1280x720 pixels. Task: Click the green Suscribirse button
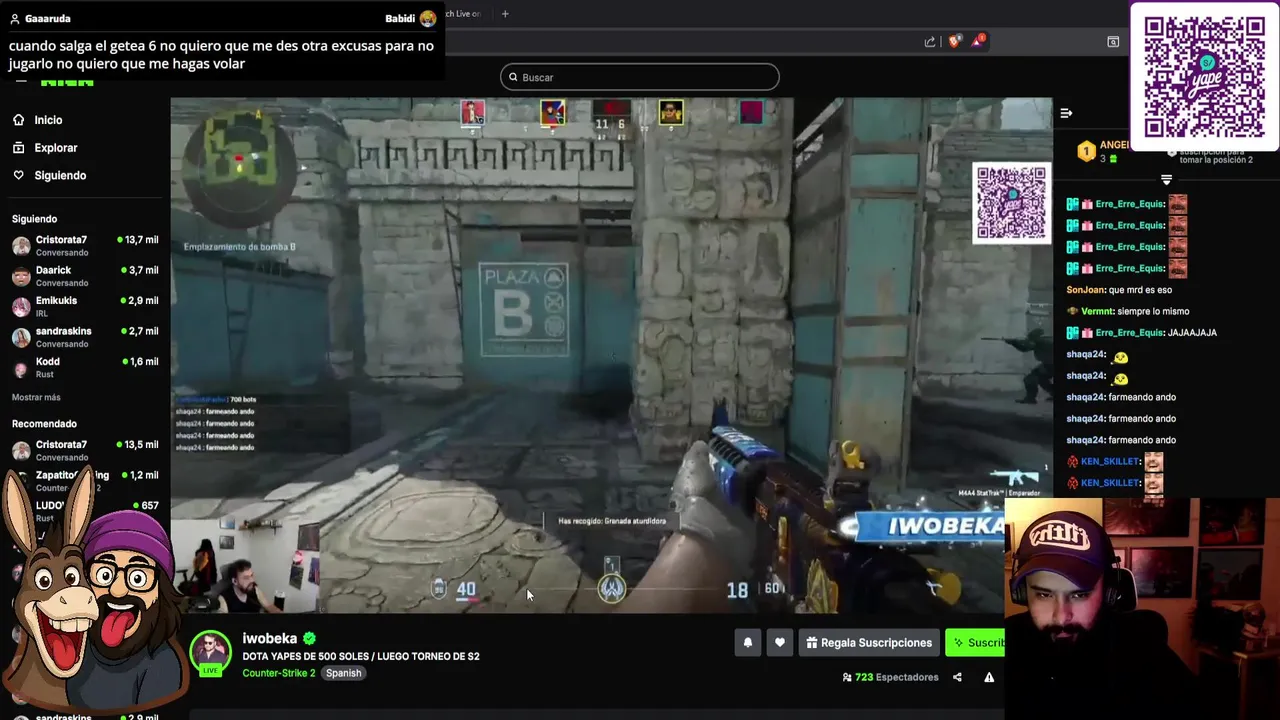coord(975,643)
